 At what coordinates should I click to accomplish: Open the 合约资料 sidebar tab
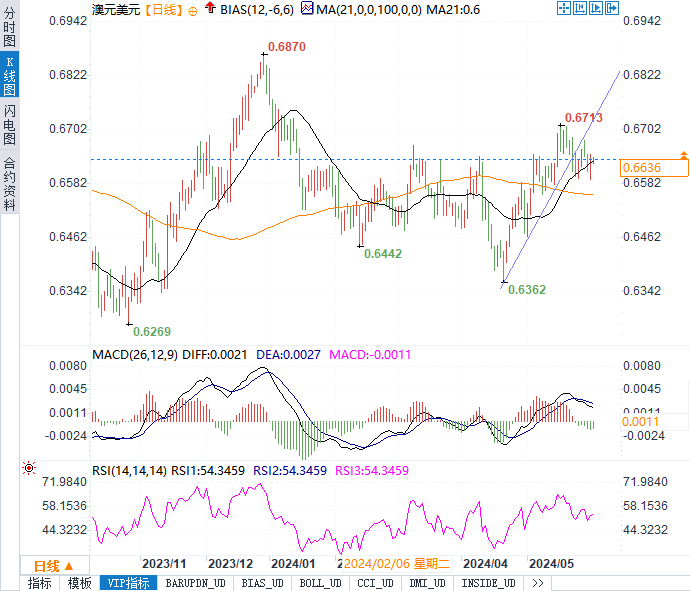click(x=9, y=184)
